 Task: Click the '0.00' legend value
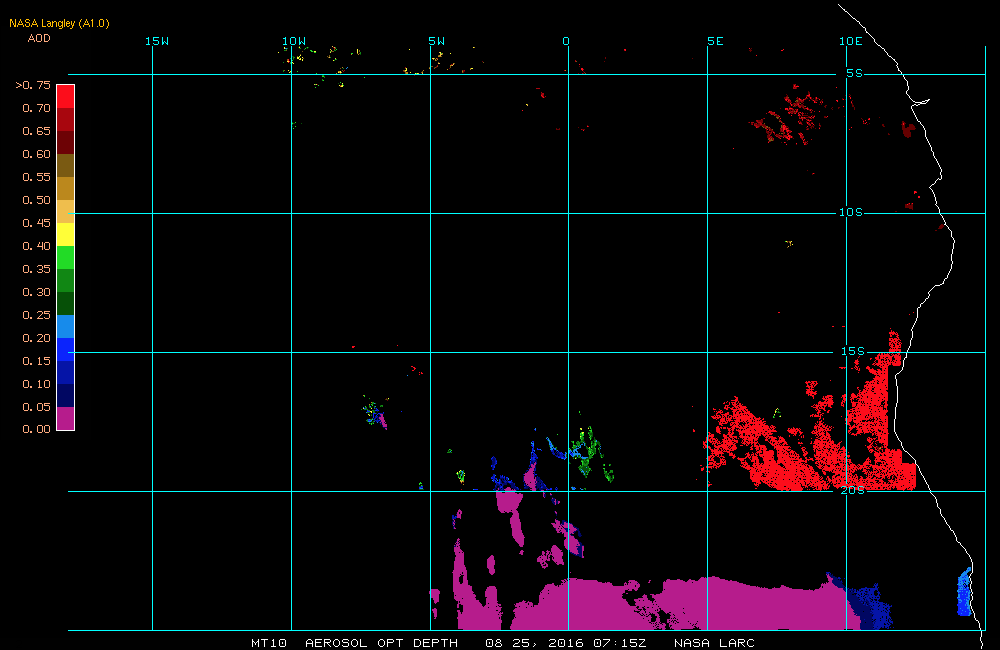coord(36,429)
